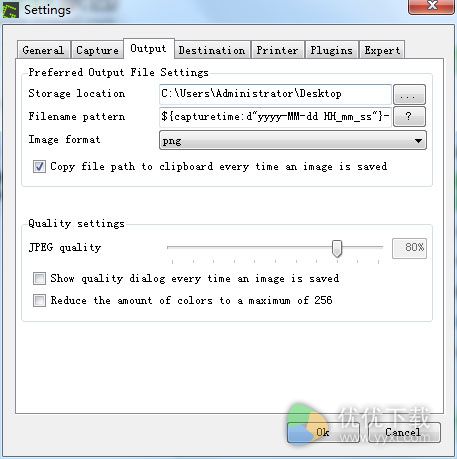The height and width of the screenshot is (459, 457).
Task: Click the dropdown arrow of Image format
Action: click(418, 141)
